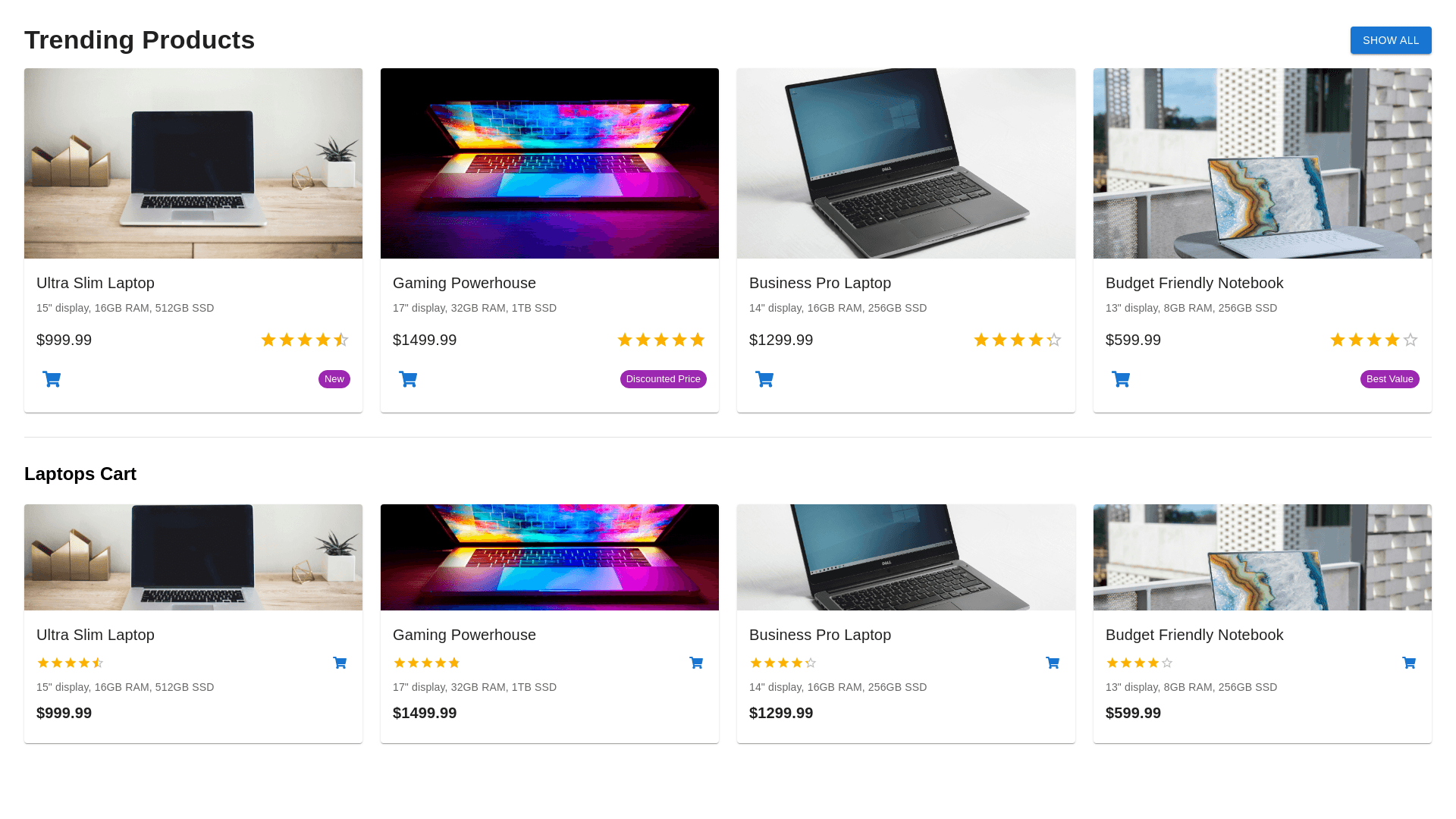This screenshot has height=819, width=1456.
Task: Click Gaming Powerhouse title in Laptops Cart
Action: (x=464, y=635)
